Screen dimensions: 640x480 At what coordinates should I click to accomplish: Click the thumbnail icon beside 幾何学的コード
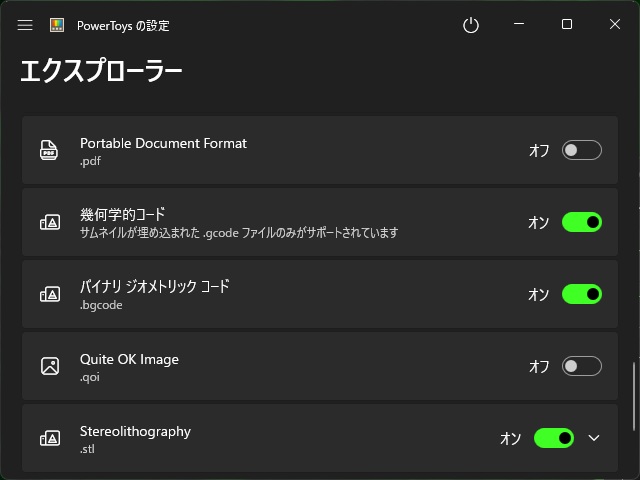coord(50,222)
